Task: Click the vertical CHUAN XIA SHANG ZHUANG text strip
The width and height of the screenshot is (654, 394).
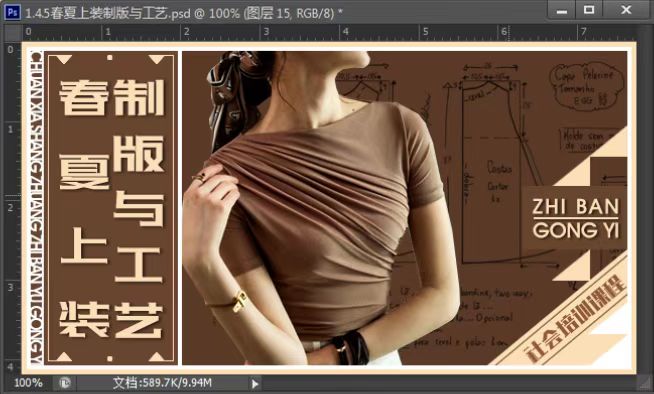Action: 36,207
